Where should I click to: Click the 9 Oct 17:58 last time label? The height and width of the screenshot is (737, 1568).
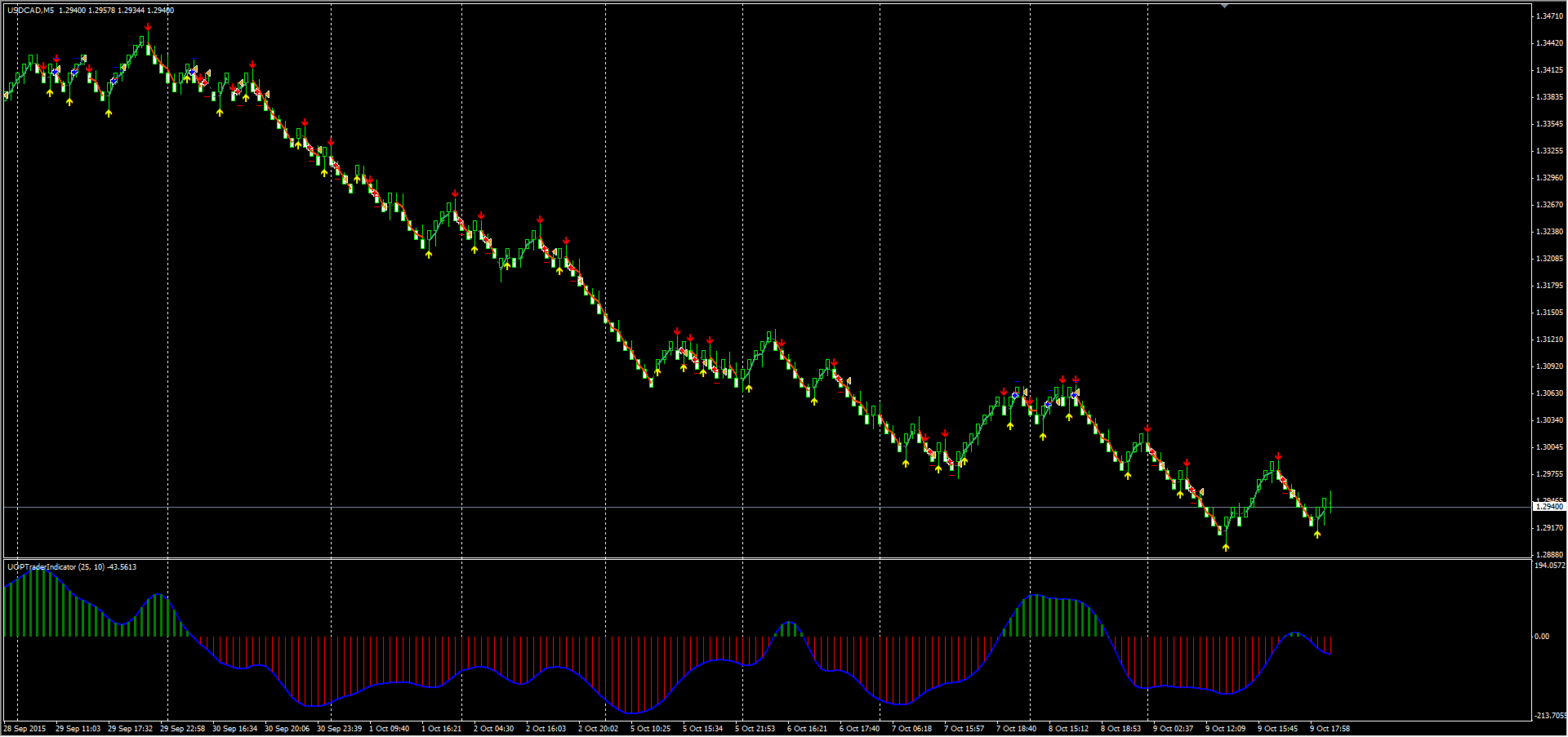(1330, 729)
